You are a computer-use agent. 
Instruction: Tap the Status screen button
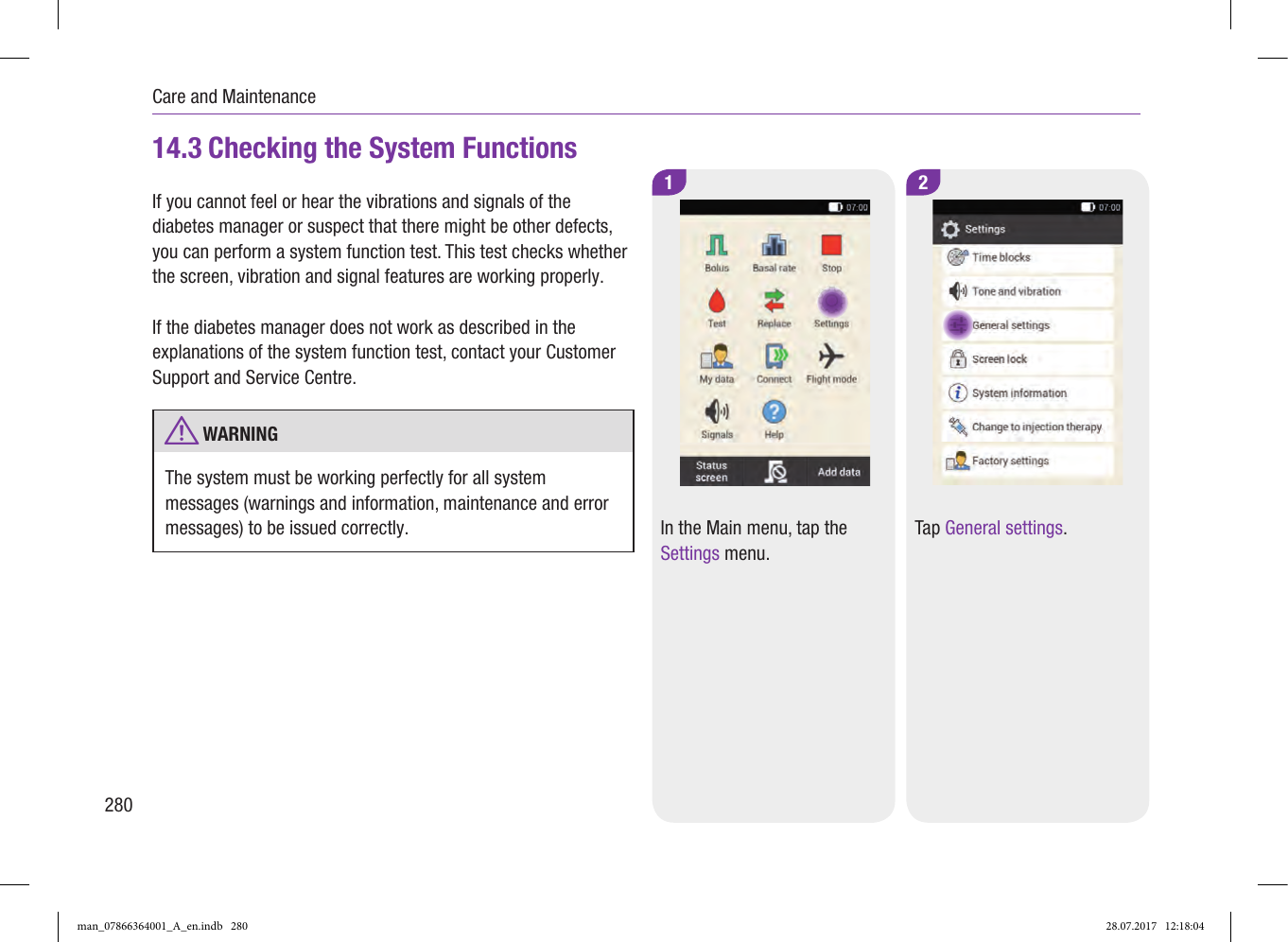(x=712, y=471)
